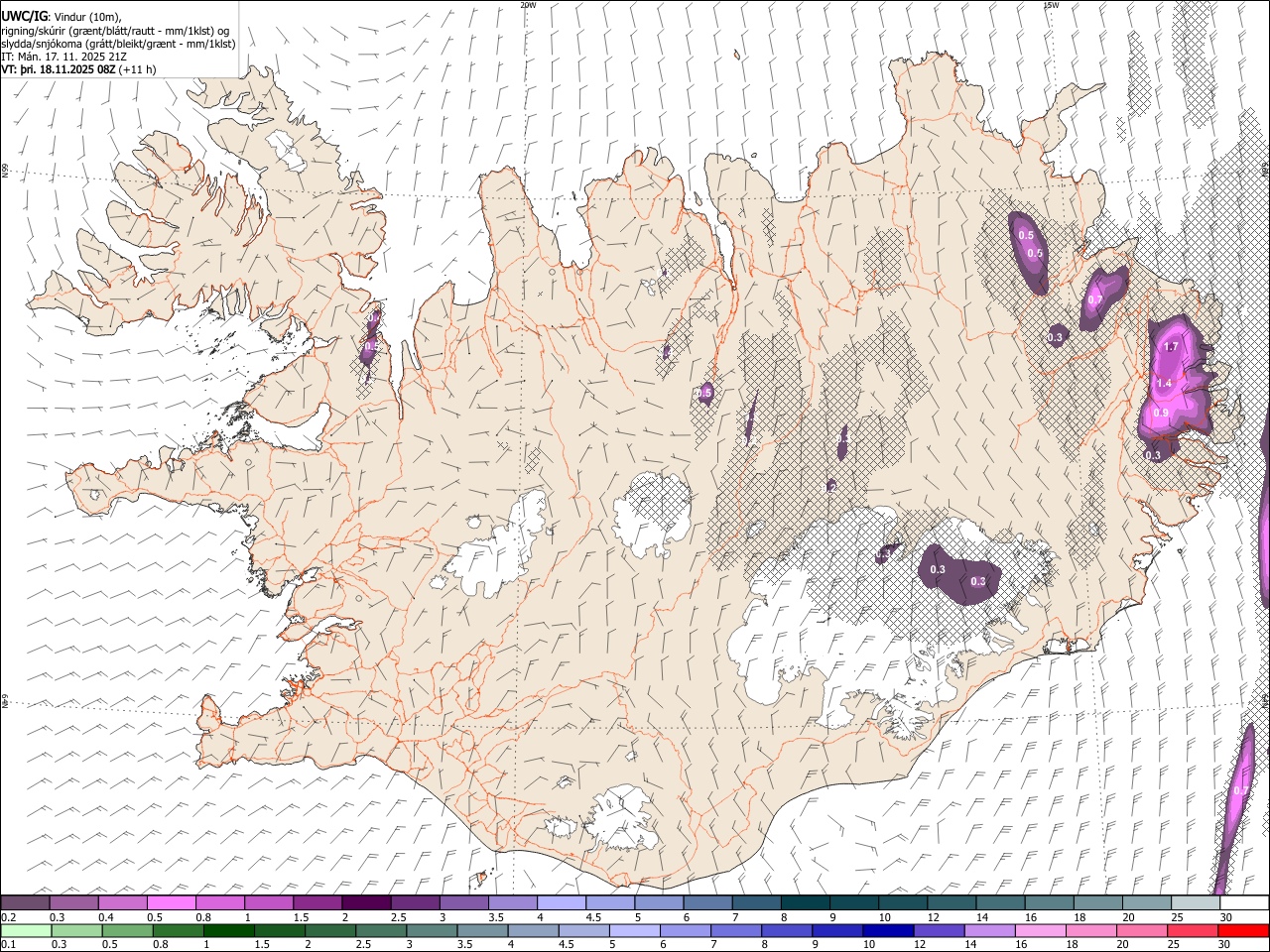The image size is (1270, 952).
Task: Click the deep blue rain swatch between 10 and 12
Action: [887, 930]
